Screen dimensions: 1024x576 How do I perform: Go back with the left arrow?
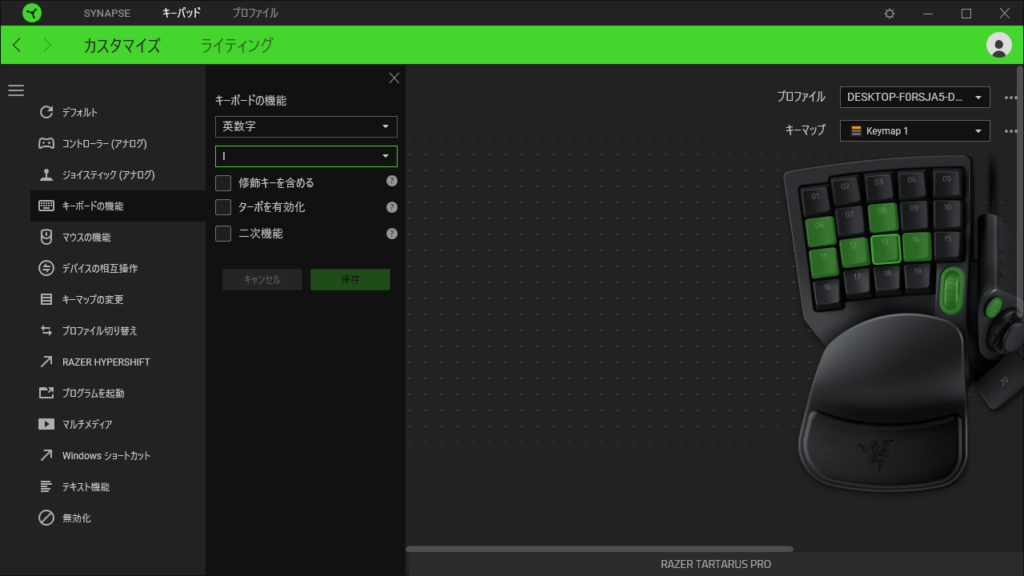(x=17, y=45)
